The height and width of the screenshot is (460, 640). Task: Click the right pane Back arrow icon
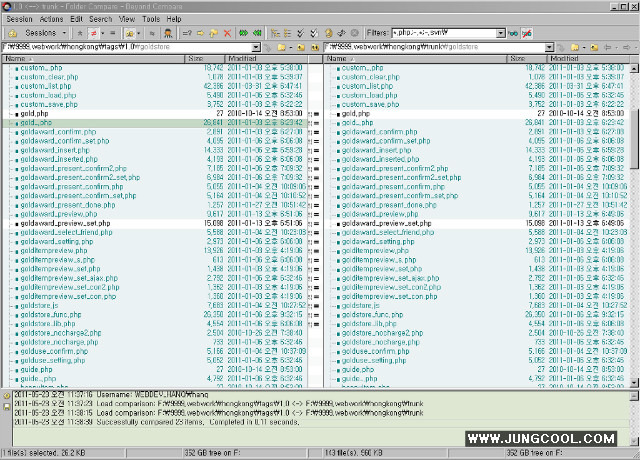tap(608, 47)
